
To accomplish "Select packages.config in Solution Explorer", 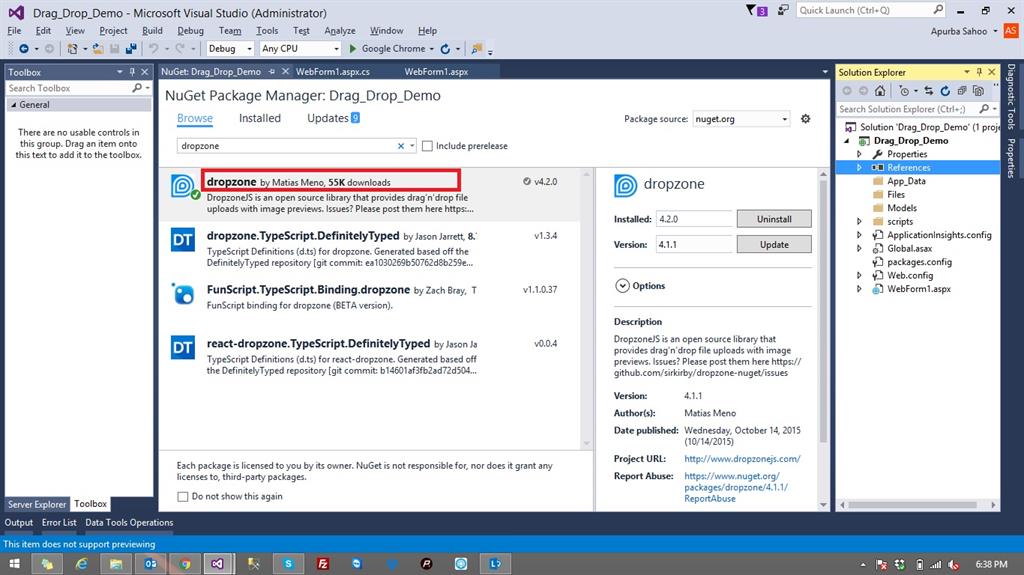I will point(919,262).
